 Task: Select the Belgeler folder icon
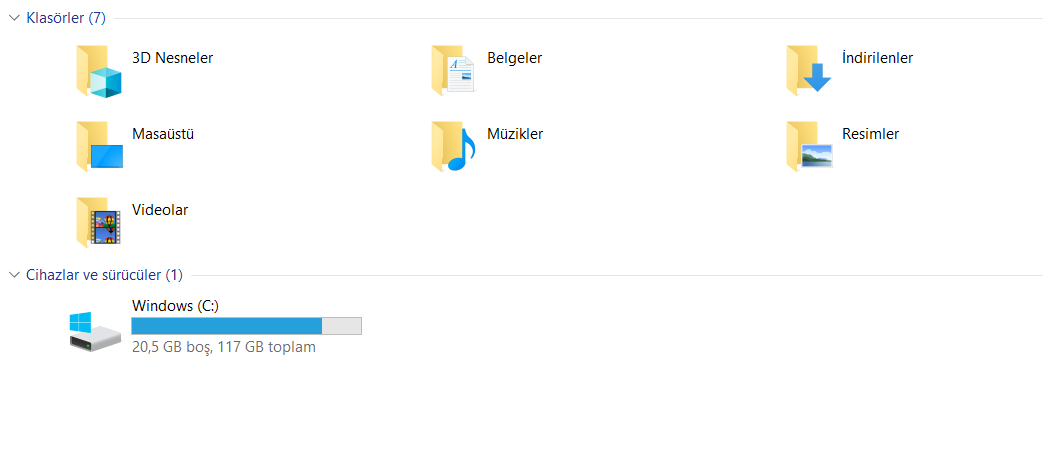tap(454, 70)
